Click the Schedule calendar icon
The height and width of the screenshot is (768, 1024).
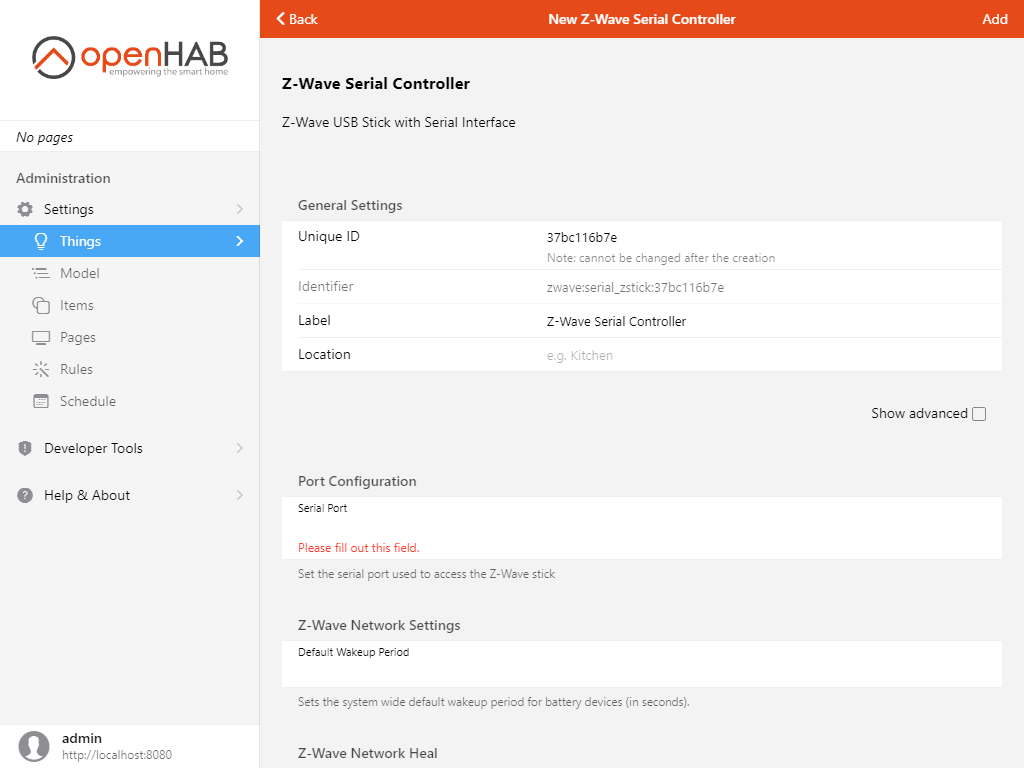coord(41,401)
